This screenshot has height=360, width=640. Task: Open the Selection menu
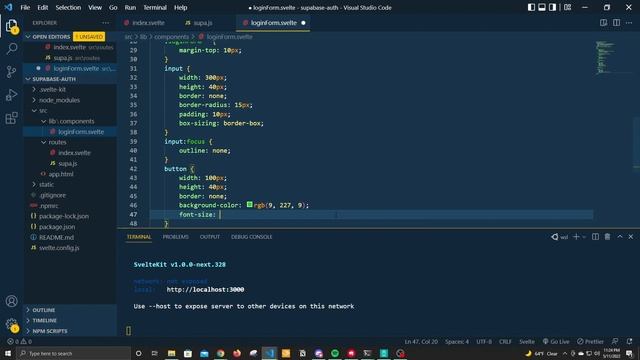68,7
